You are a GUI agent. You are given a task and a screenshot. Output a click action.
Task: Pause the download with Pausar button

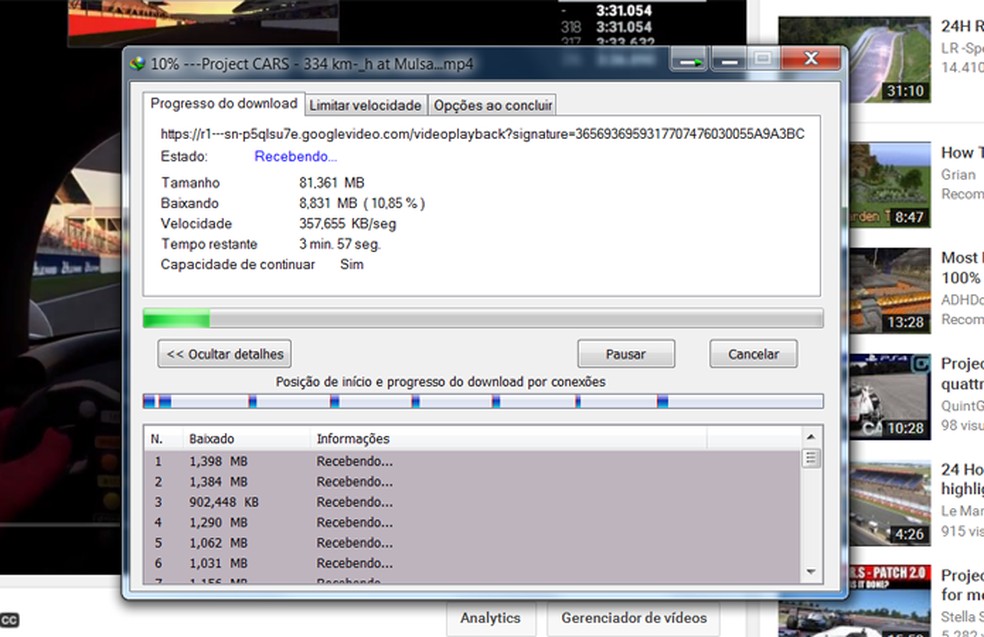click(626, 354)
